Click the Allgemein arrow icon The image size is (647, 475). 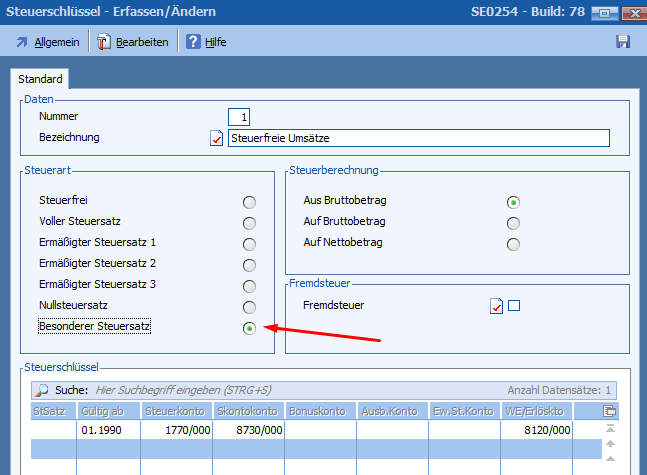tap(22, 42)
